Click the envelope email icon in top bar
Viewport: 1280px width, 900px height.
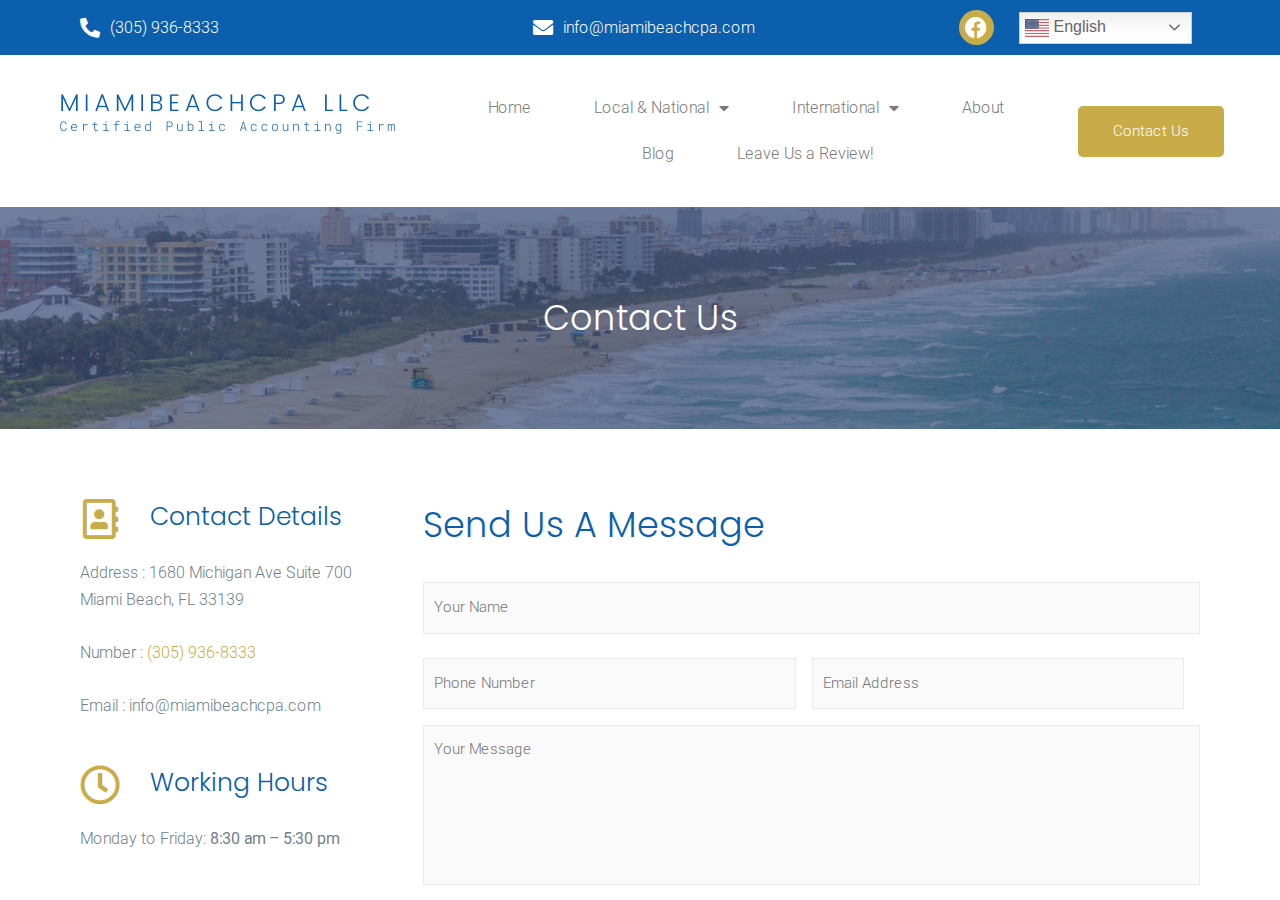(543, 28)
